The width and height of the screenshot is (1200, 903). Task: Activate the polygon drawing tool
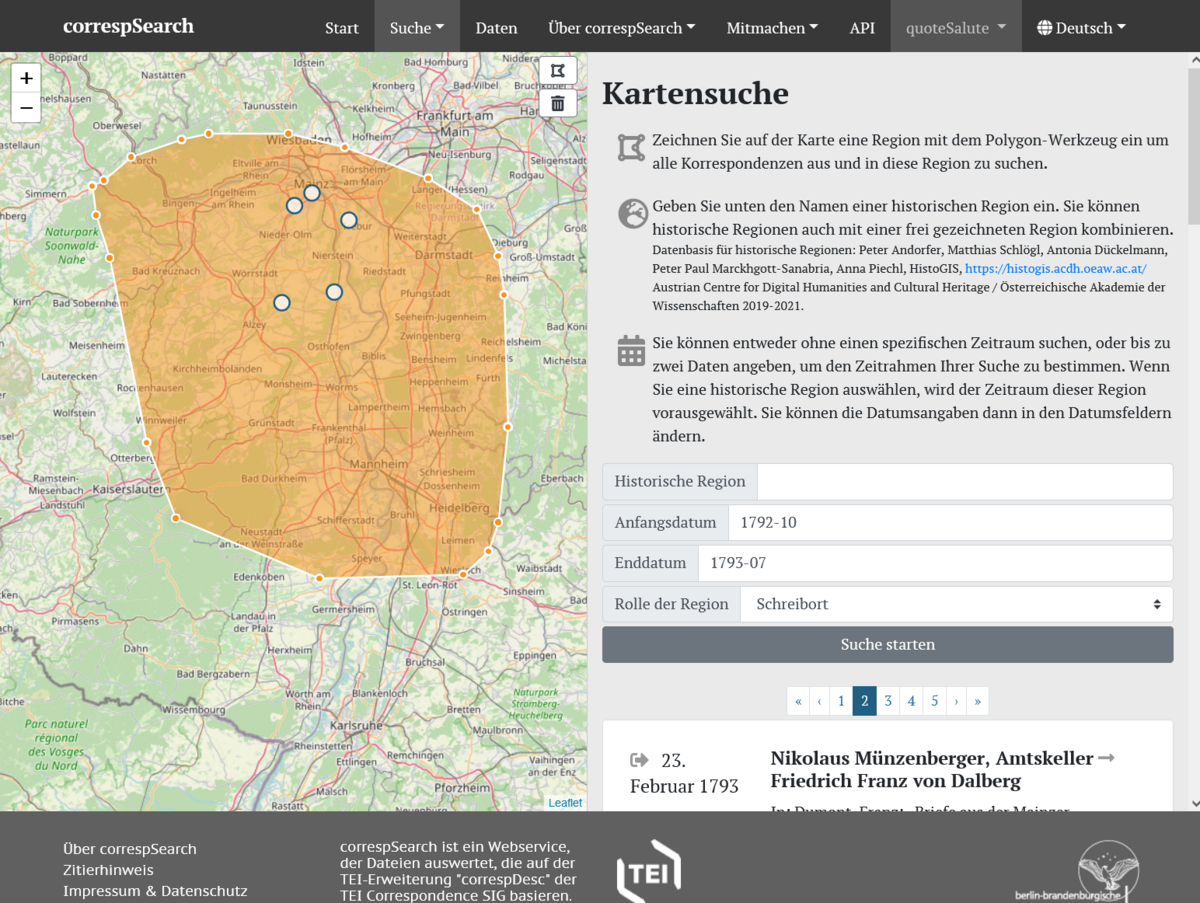click(558, 71)
